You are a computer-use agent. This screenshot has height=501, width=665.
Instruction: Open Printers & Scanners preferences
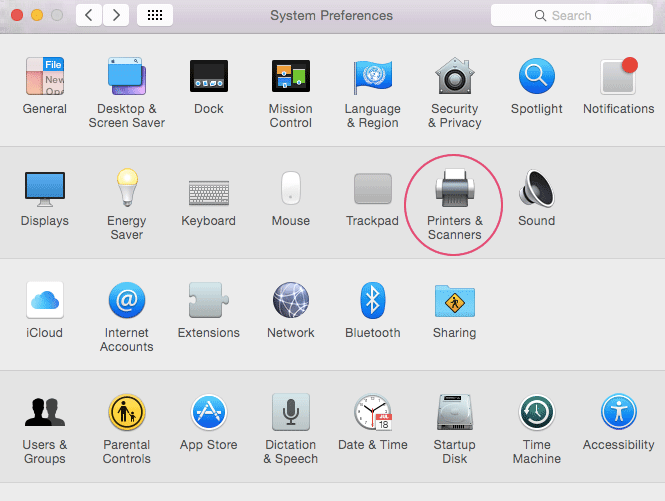[455, 190]
